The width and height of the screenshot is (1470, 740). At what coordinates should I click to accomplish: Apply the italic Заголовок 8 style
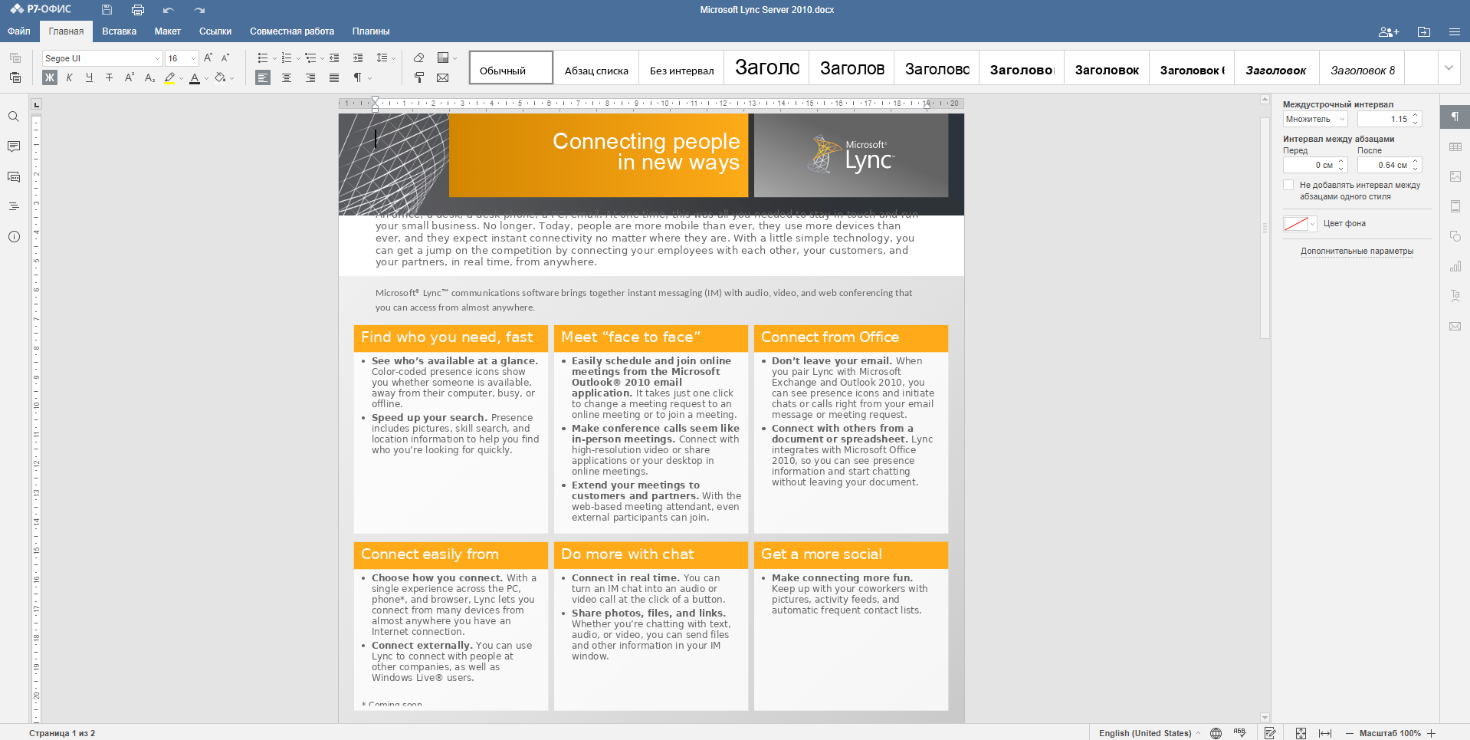pyautogui.click(x=1362, y=68)
